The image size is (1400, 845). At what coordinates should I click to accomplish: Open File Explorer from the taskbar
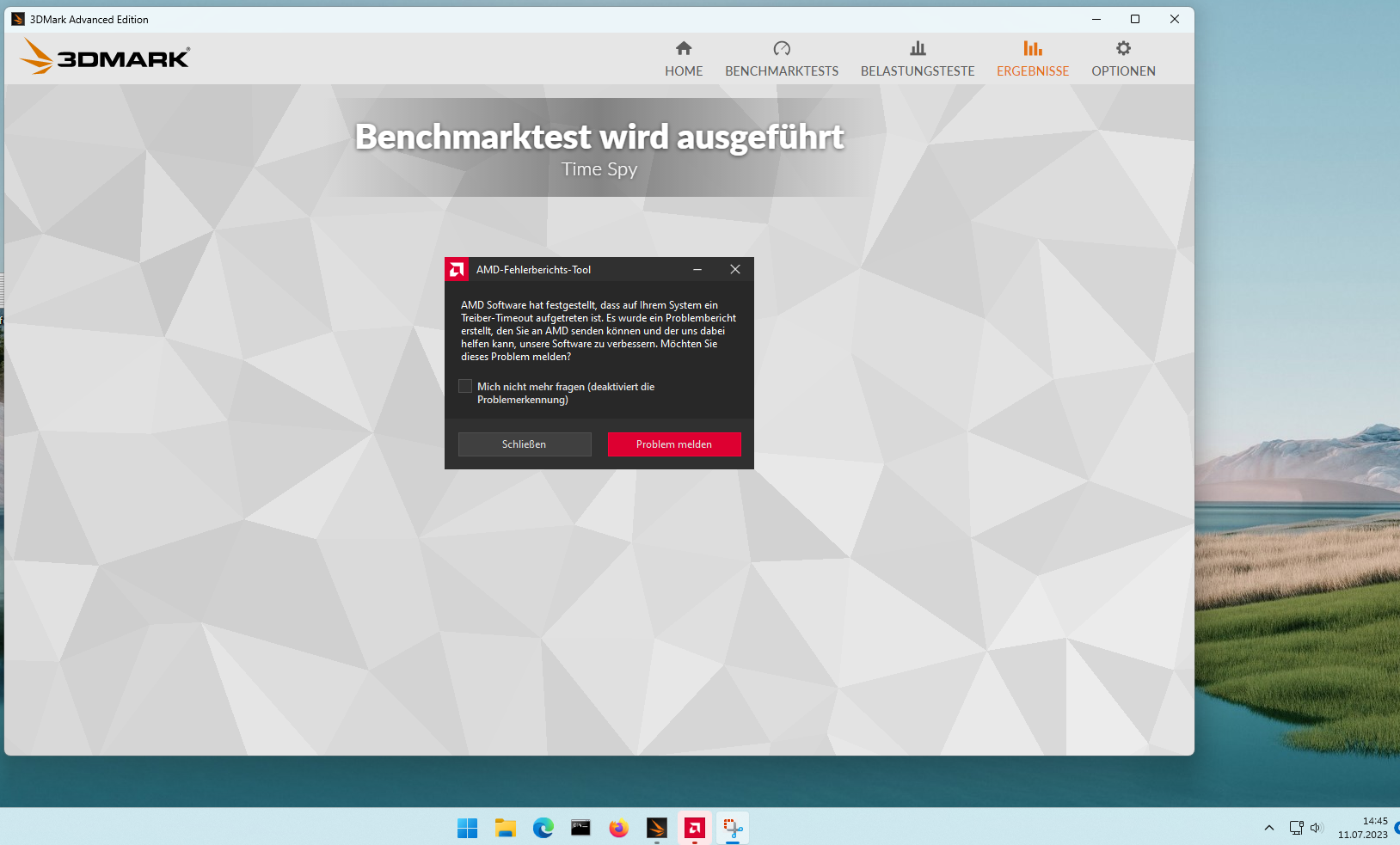point(506,828)
